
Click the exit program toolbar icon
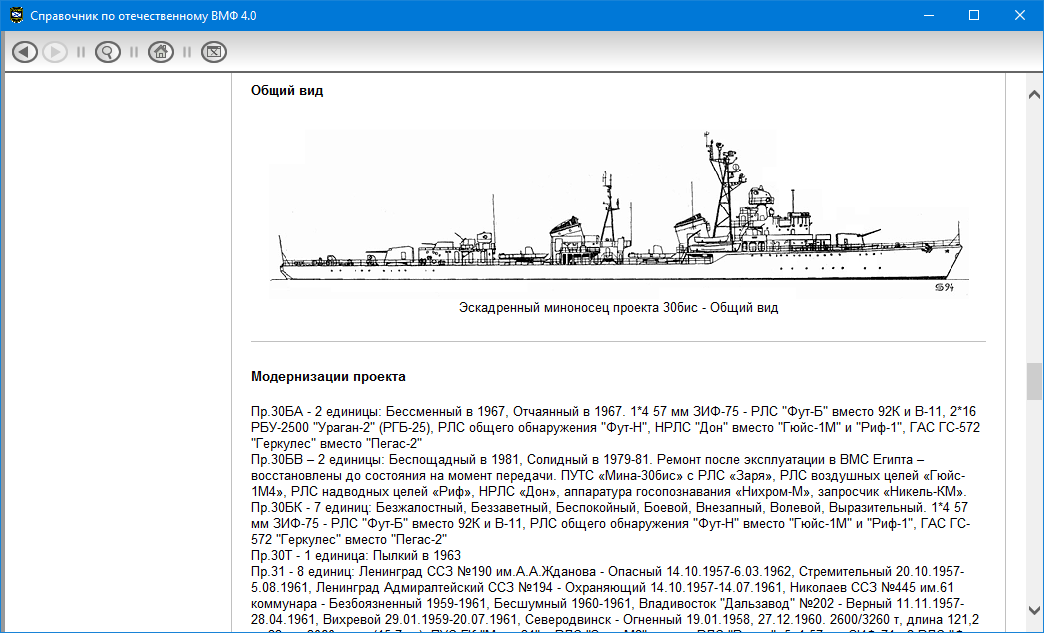point(213,52)
